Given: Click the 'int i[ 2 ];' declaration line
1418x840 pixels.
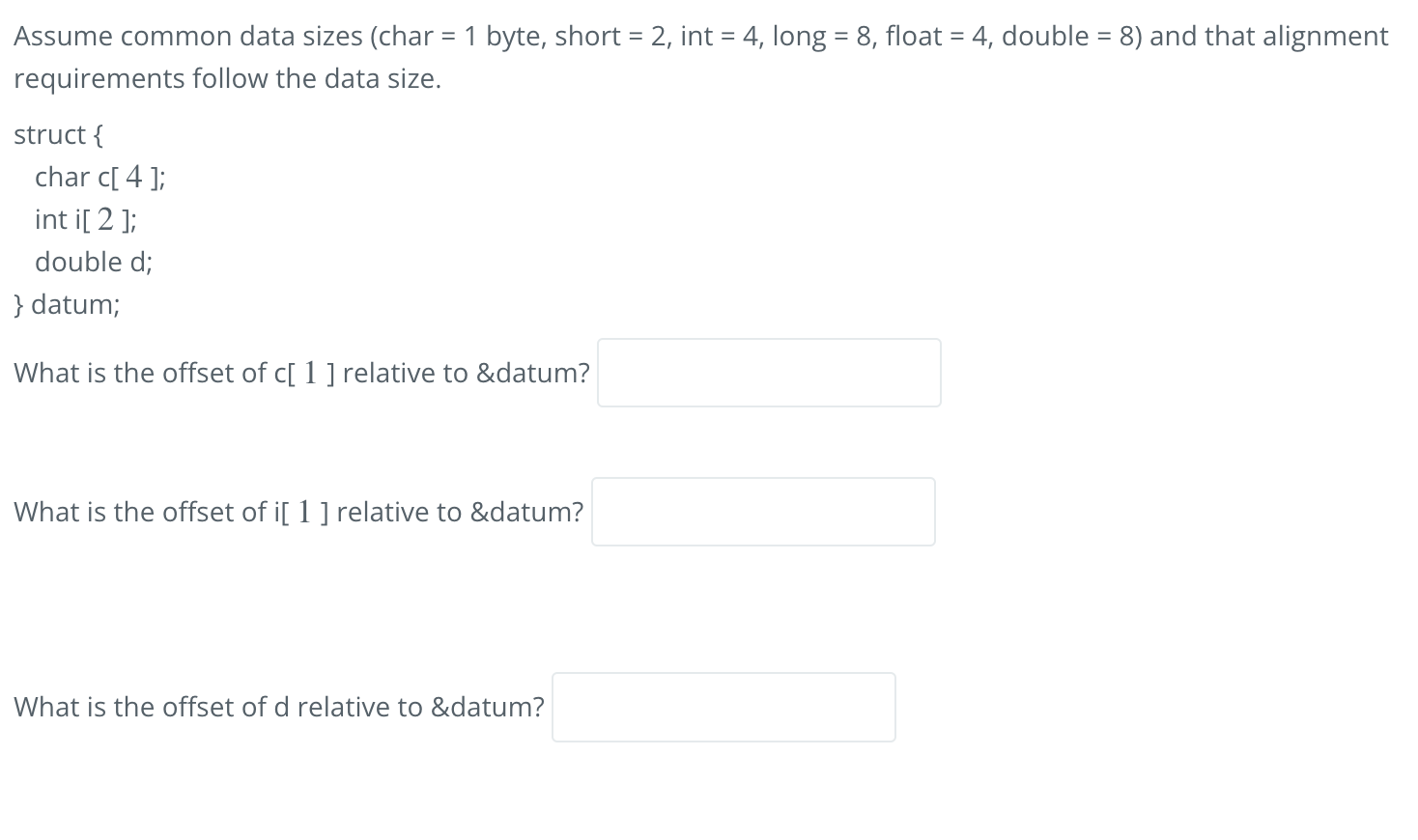Looking at the screenshot, I should pos(86,219).
